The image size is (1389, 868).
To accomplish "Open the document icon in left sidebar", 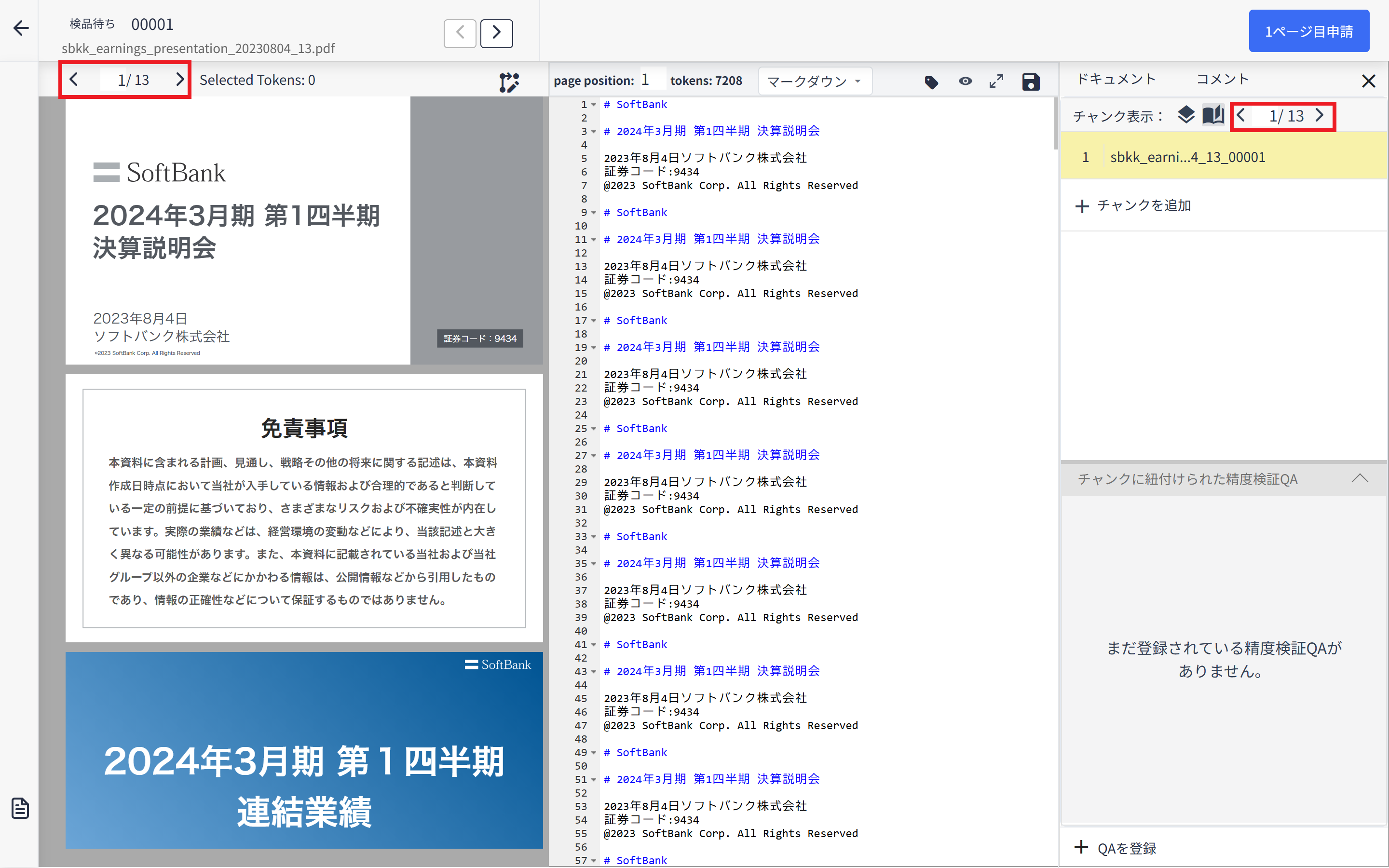I will pos(20,808).
